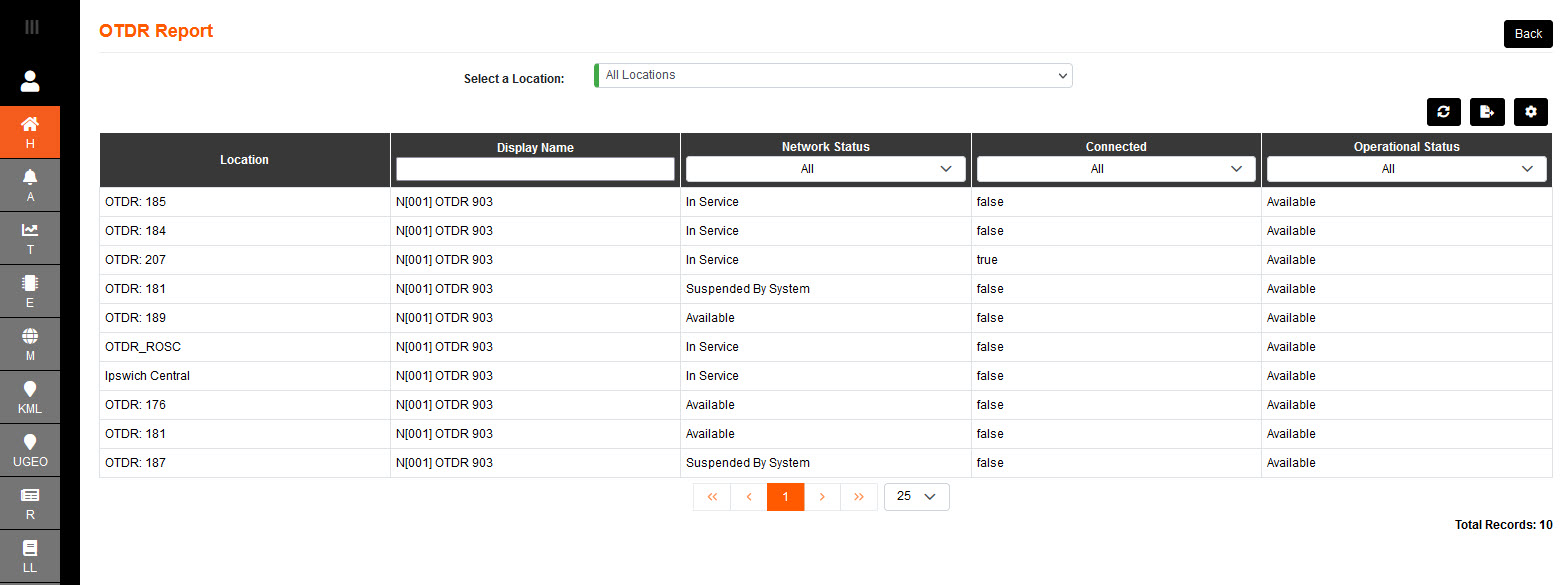The image size is (1565, 585).
Task: Change the page size from 25
Action: [x=916, y=496]
